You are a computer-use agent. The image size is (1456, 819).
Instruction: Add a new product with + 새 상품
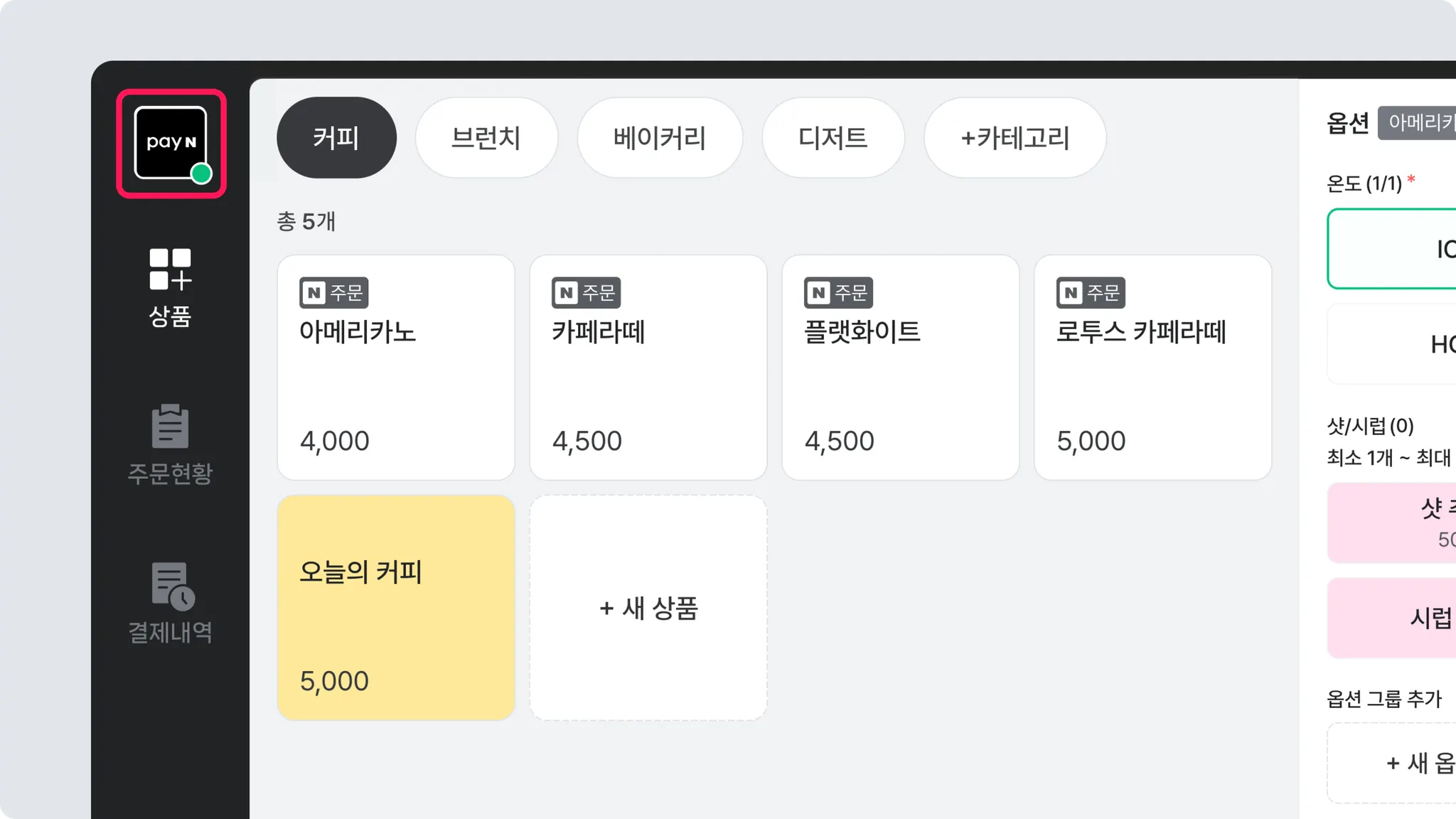click(x=648, y=608)
